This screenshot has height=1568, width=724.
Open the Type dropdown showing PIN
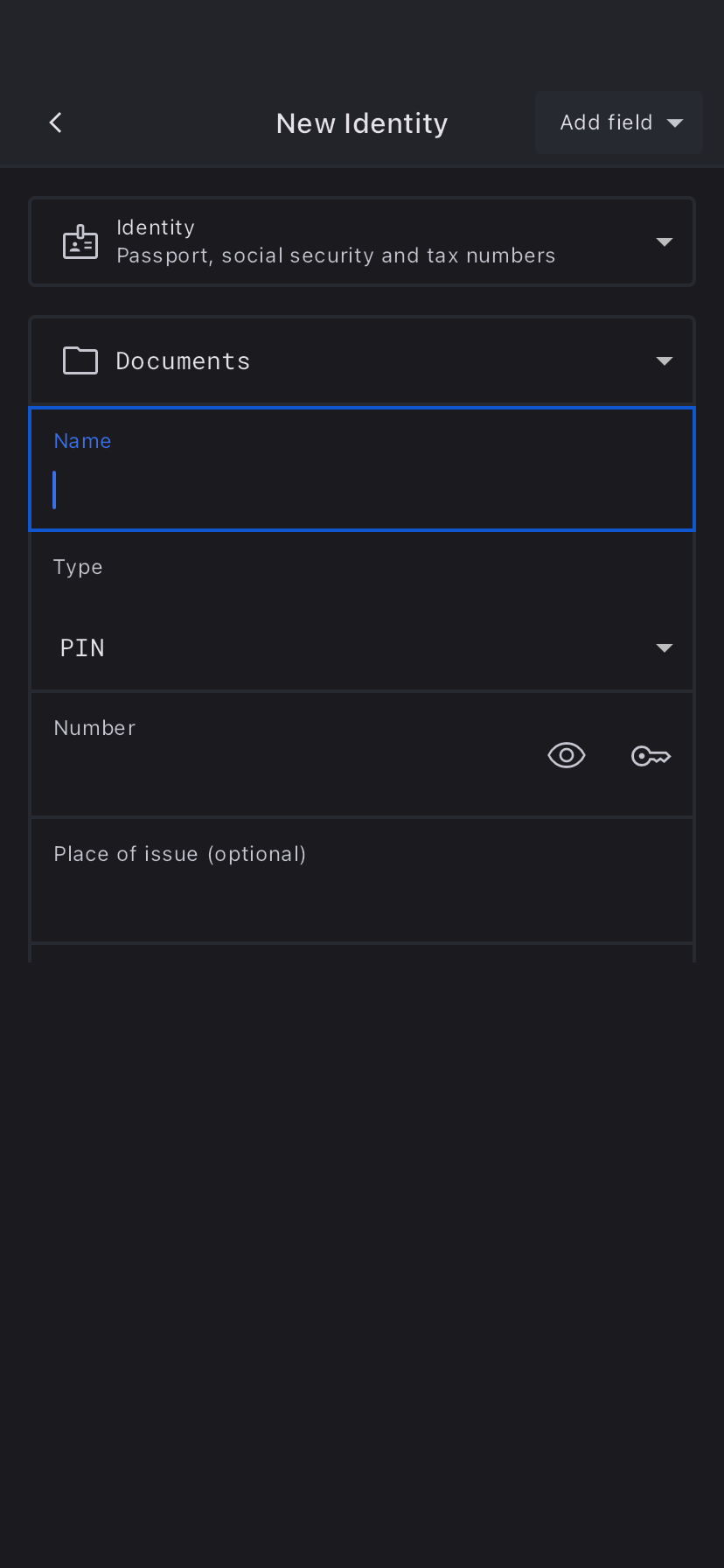(350, 647)
